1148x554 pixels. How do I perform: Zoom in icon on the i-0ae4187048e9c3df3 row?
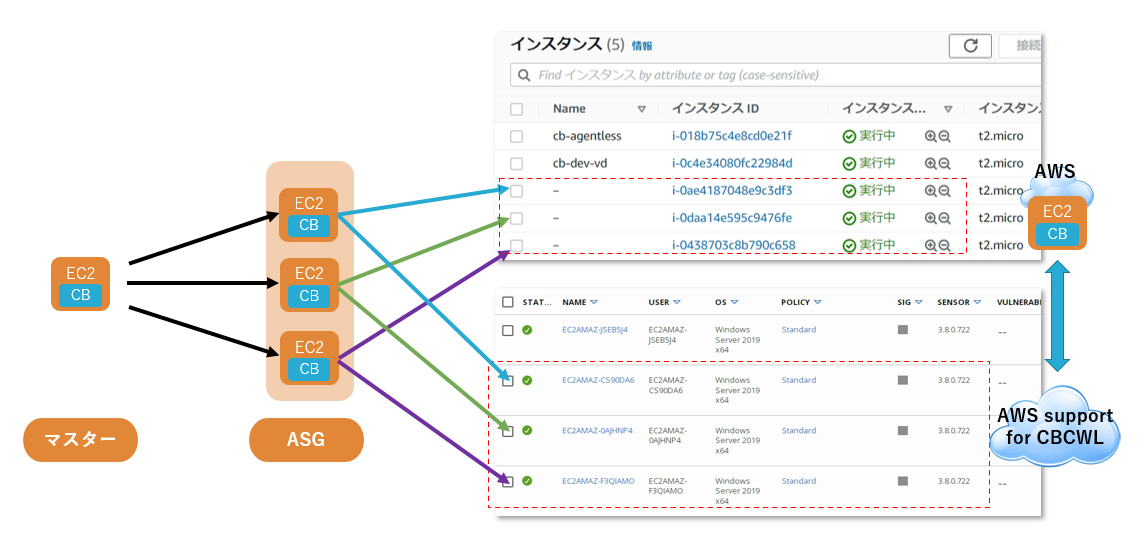[931, 190]
